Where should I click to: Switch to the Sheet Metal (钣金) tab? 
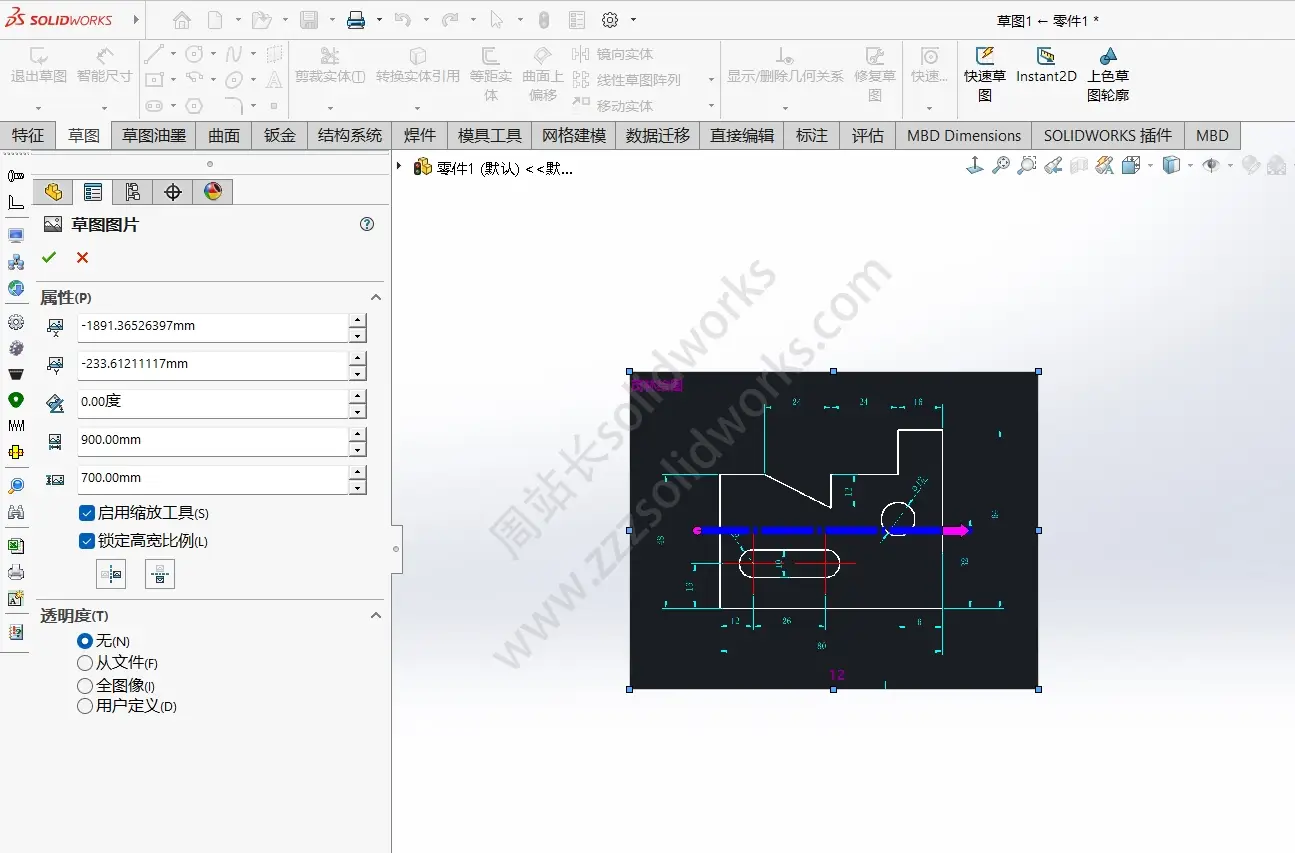pos(280,135)
